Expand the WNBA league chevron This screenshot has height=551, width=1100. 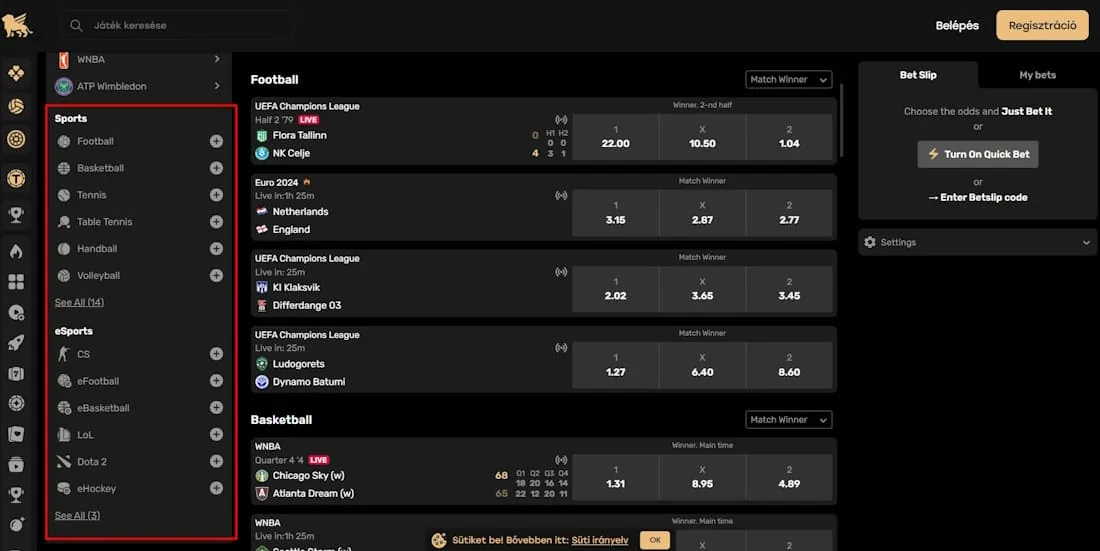pyautogui.click(x=217, y=60)
